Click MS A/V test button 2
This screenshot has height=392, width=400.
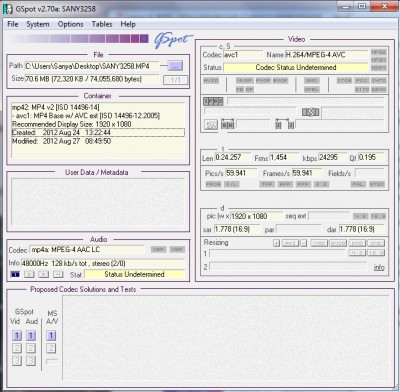(51, 348)
